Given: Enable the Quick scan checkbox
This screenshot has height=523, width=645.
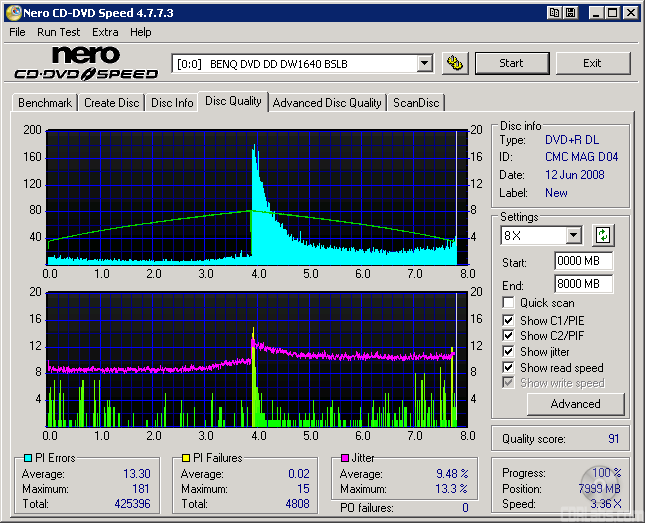Looking at the screenshot, I should pos(508,303).
